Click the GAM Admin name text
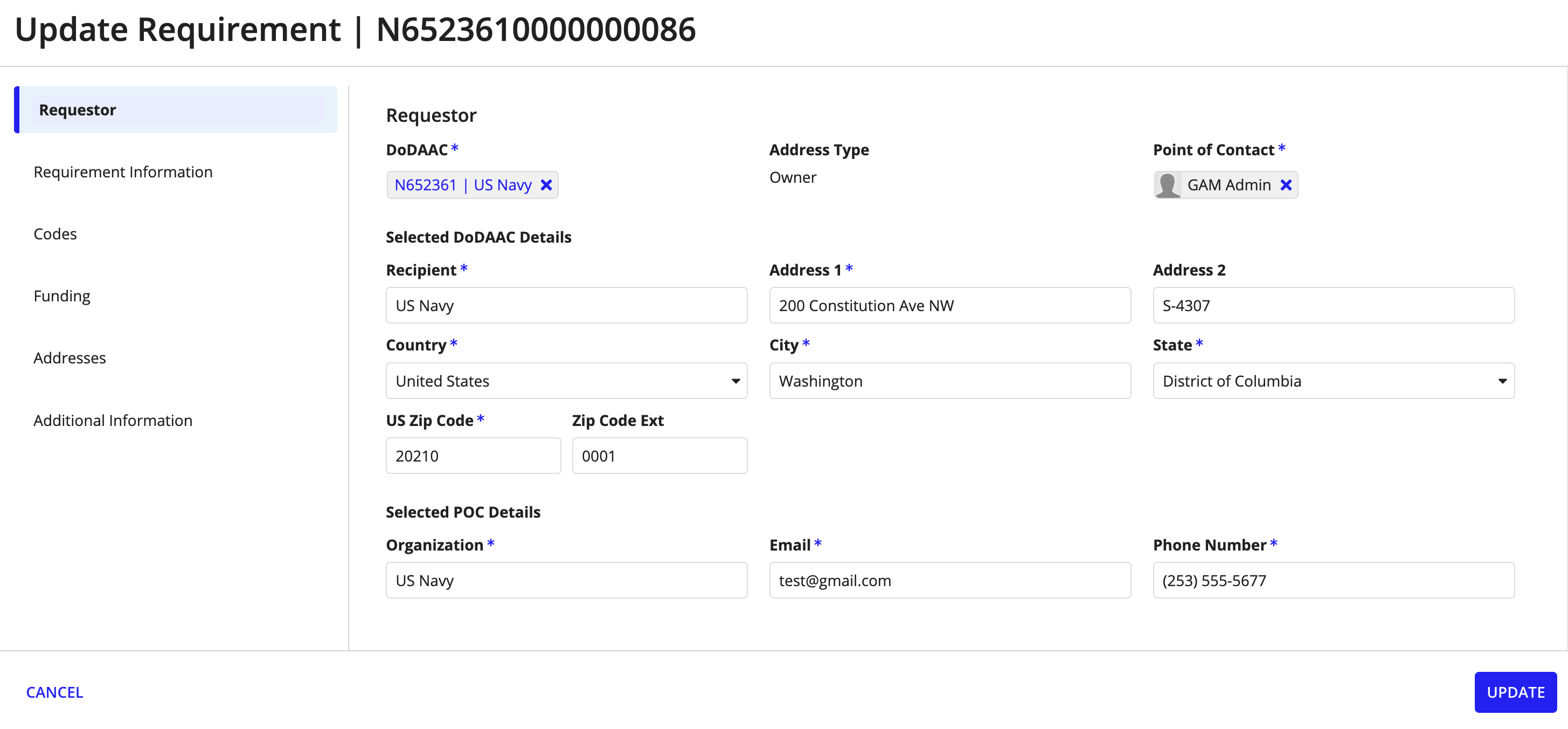 pyautogui.click(x=1229, y=185)
